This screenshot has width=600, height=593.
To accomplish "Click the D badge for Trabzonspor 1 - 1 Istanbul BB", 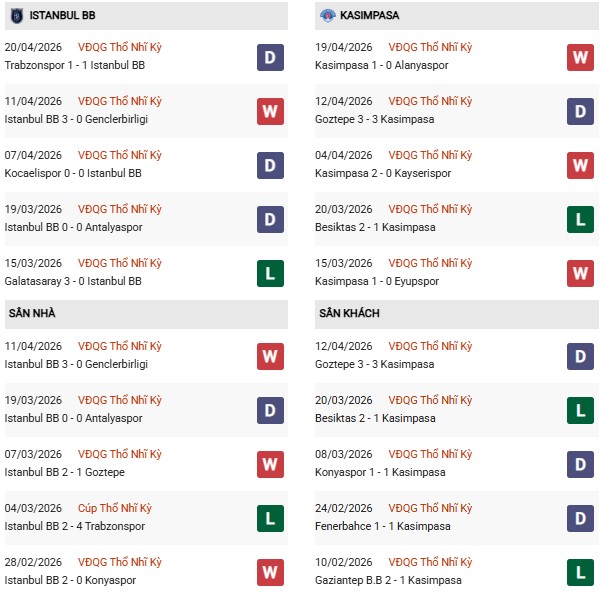I will coord(270,57).
